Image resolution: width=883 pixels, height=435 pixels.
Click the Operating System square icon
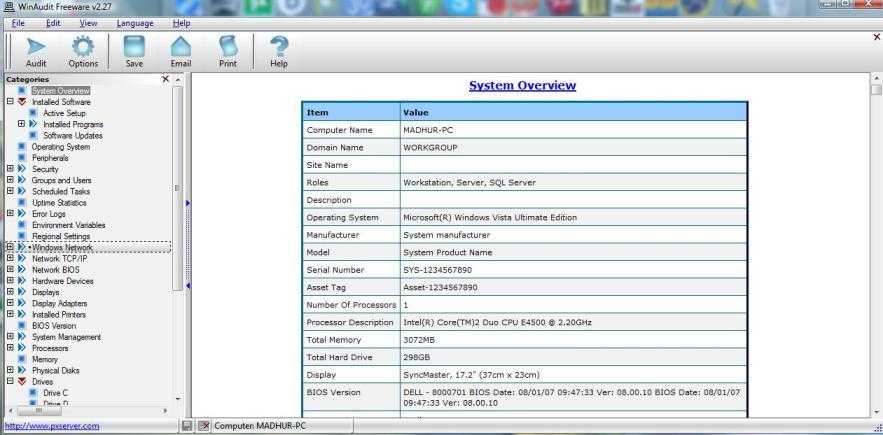click(21, 147)
